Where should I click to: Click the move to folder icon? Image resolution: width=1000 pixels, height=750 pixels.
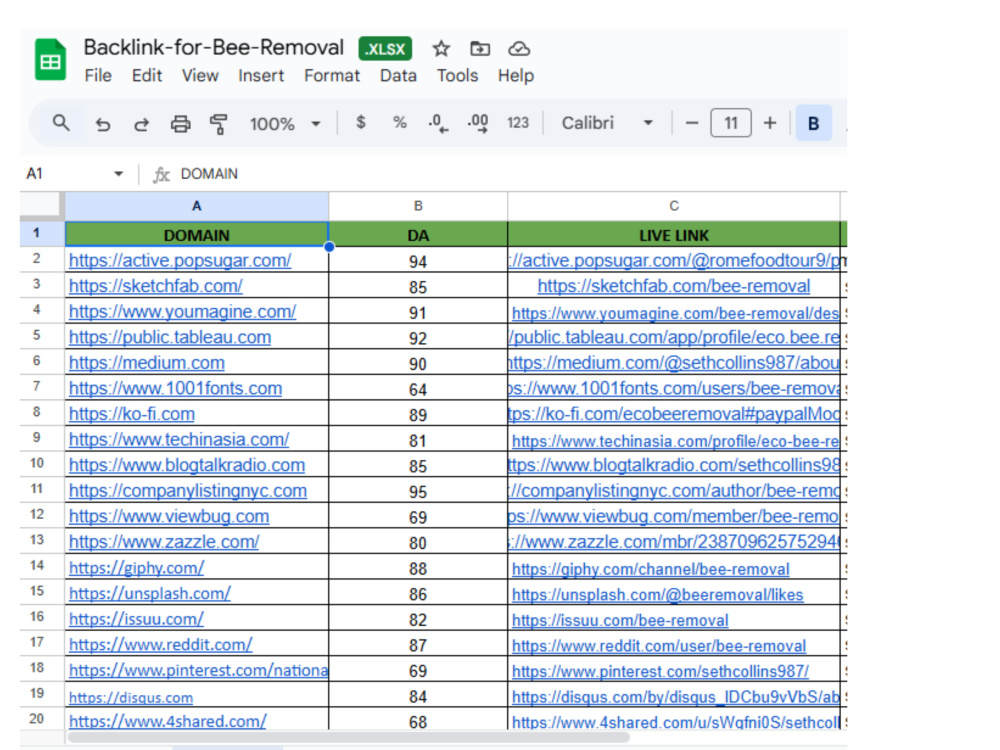click(x=480, y=48)
